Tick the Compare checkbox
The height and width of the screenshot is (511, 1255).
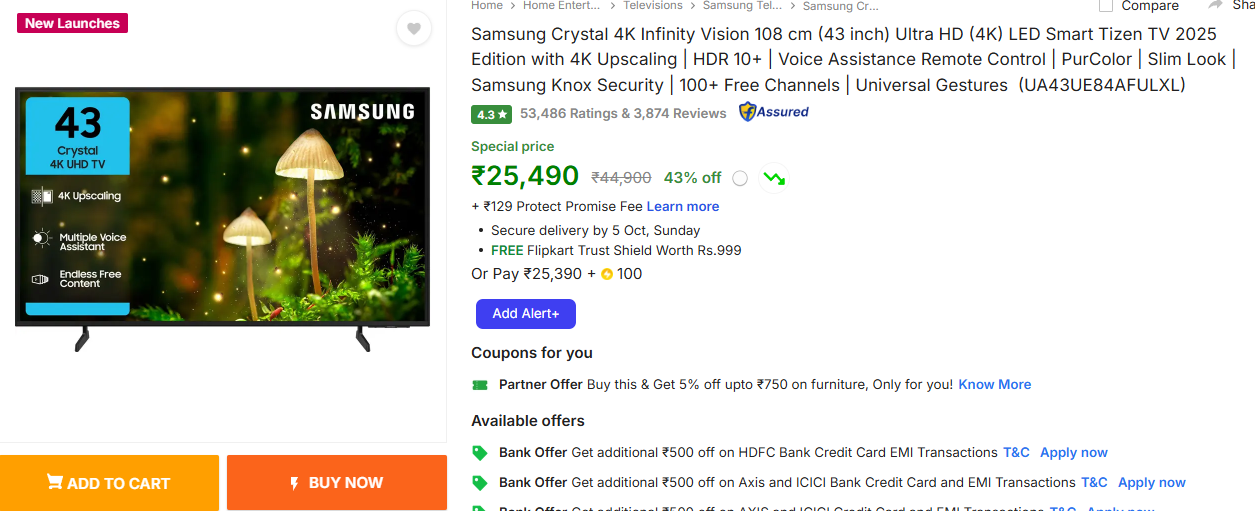tap(1105, 6)
